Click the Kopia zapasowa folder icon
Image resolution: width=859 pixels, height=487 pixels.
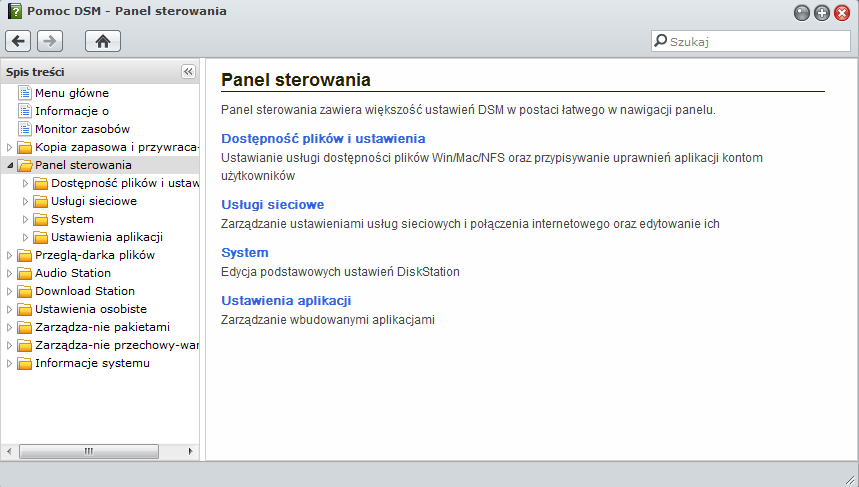(x=25, y=147)
